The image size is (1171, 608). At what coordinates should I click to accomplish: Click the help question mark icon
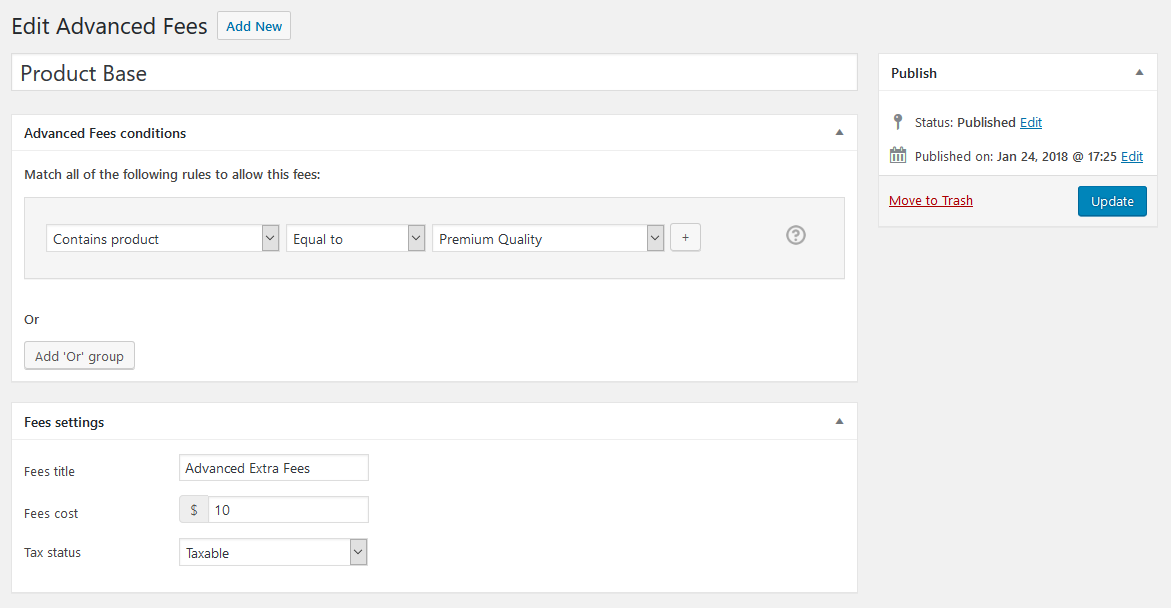click(x=796, y=235)
